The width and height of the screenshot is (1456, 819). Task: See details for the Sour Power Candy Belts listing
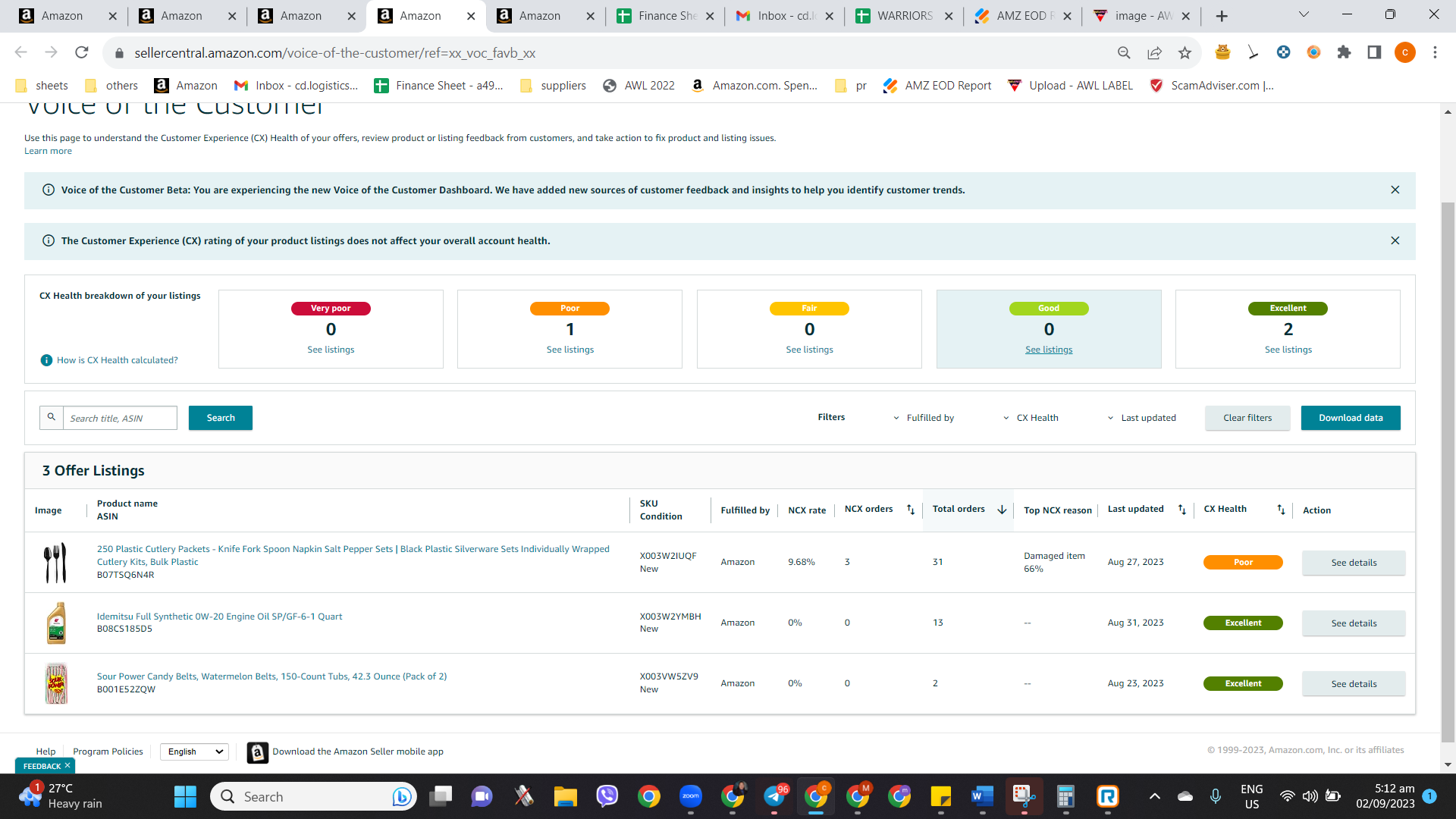click(1354, 684)
